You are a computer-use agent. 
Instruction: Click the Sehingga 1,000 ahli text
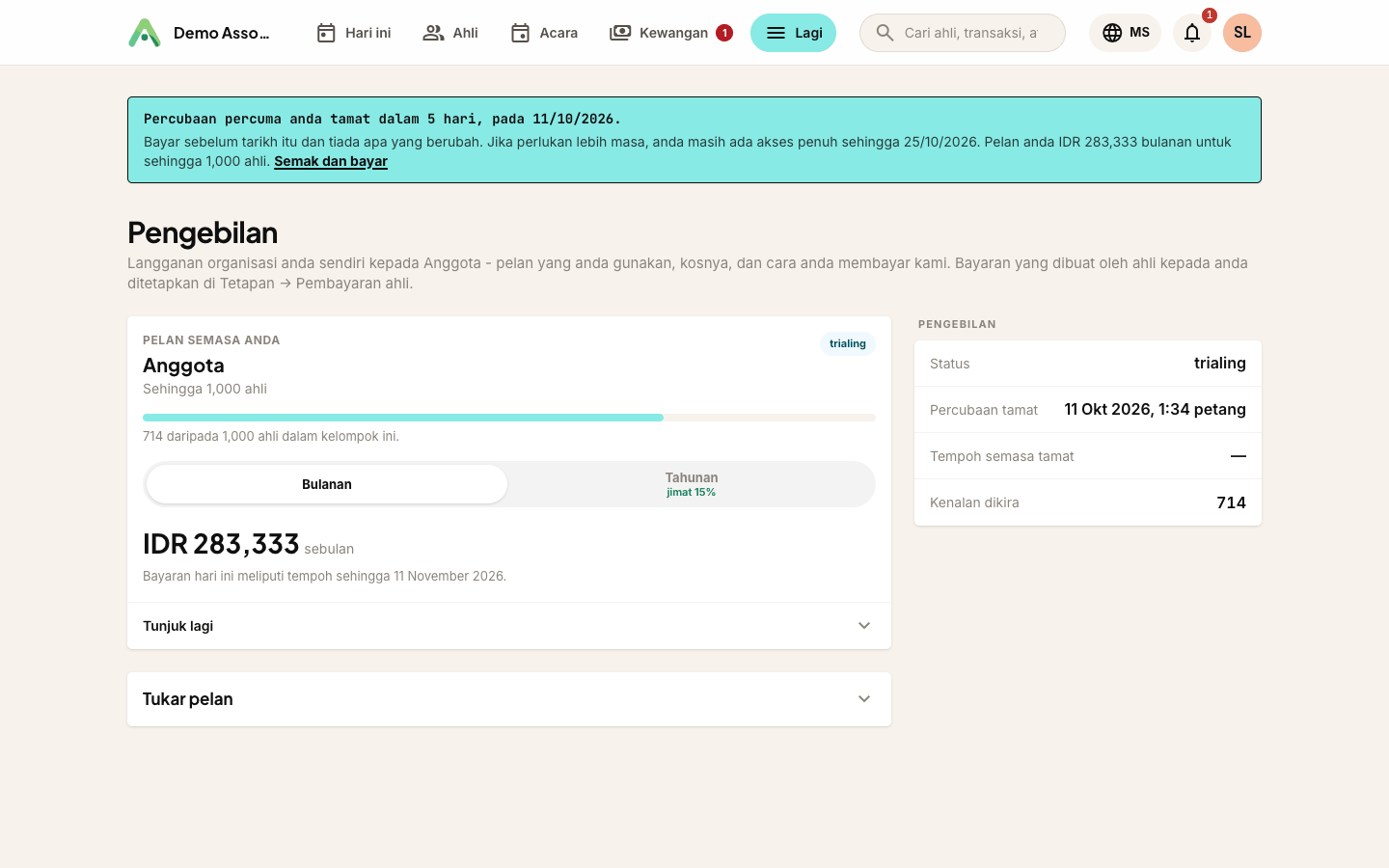pyautogui.click(x=204, y=389)
